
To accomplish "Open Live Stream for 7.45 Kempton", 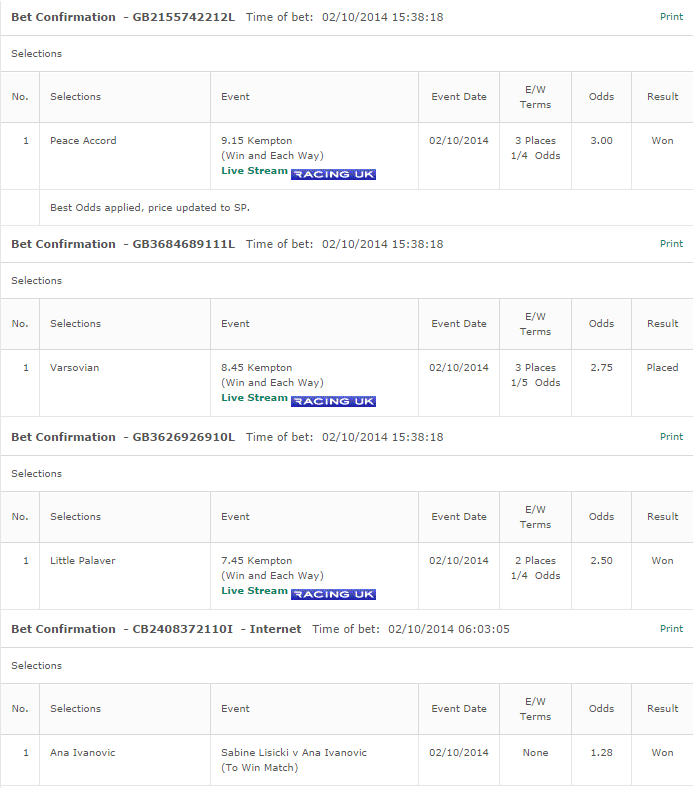I will [x=254, y=591].
